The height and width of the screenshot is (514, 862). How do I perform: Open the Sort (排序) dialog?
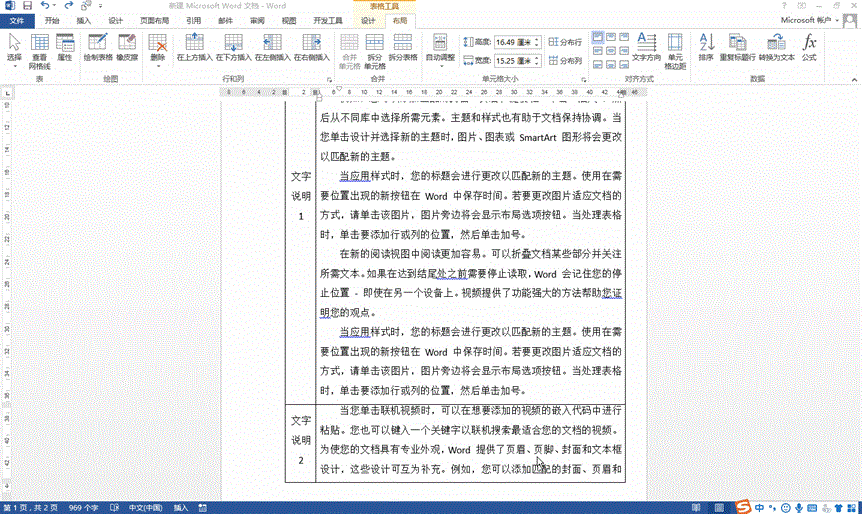click(706, 47)
